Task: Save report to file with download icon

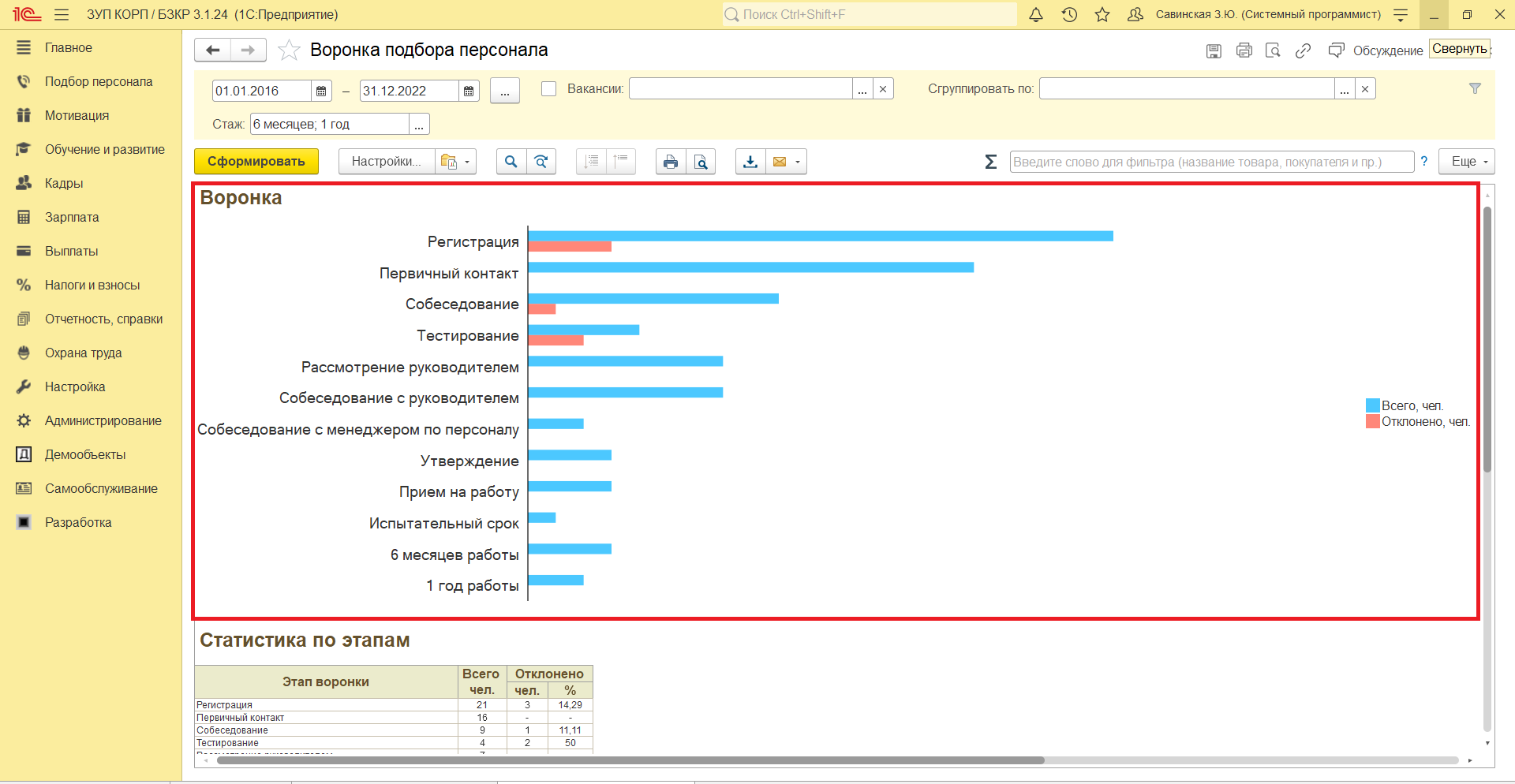Action: click(750, 162)
